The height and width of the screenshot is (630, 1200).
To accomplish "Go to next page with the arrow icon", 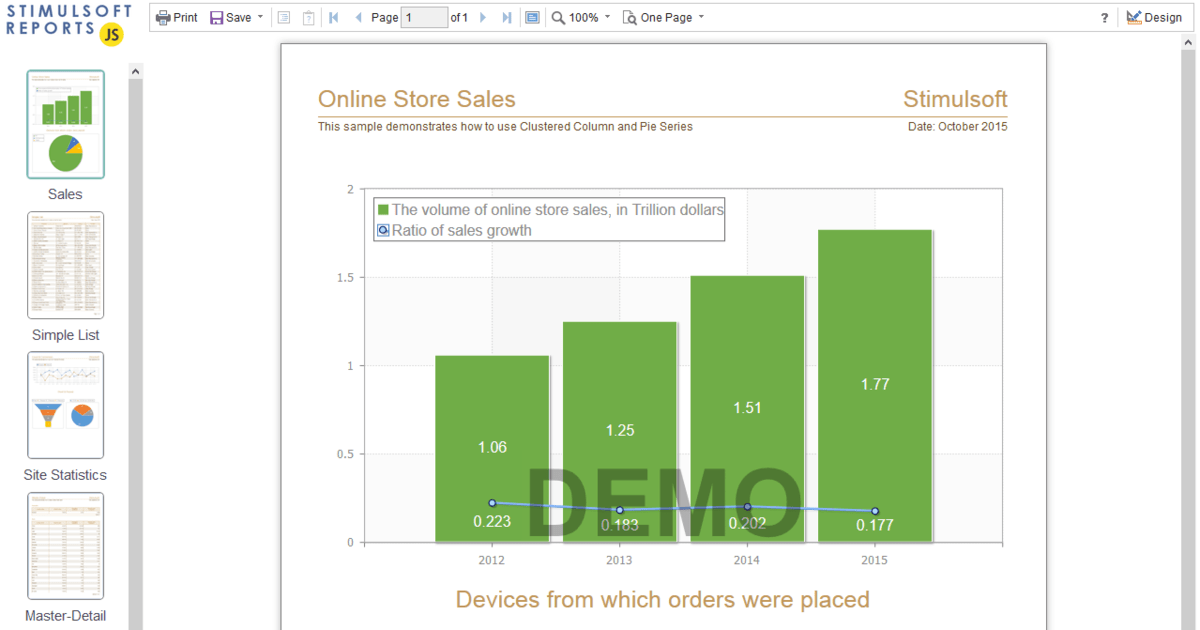I will click(x=482, y=16).
